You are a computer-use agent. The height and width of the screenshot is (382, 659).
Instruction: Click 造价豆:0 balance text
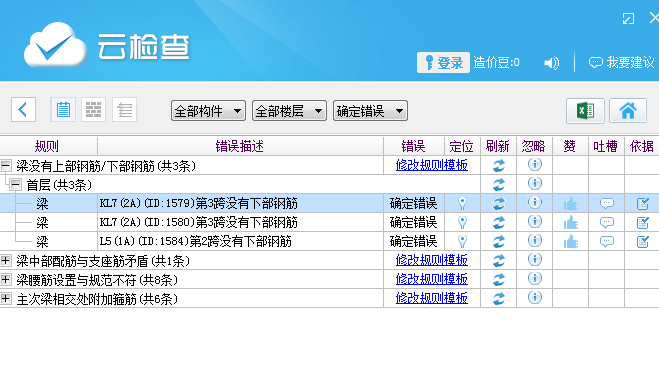tap(496, 63)
